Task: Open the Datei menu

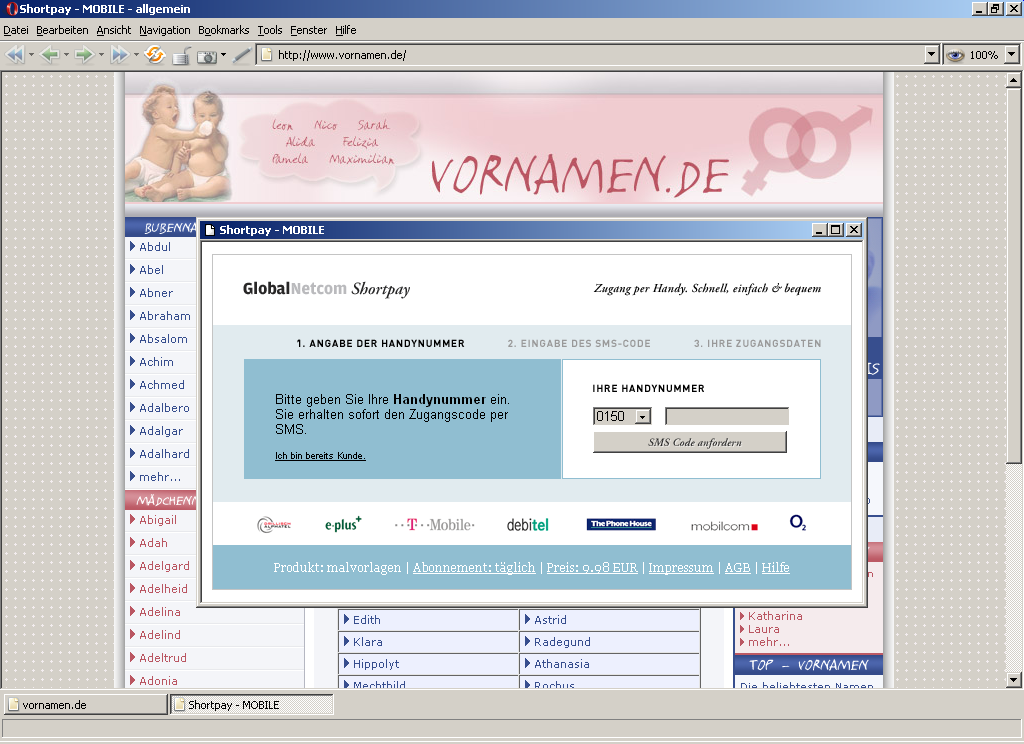Action: click(x=16, y=30)
